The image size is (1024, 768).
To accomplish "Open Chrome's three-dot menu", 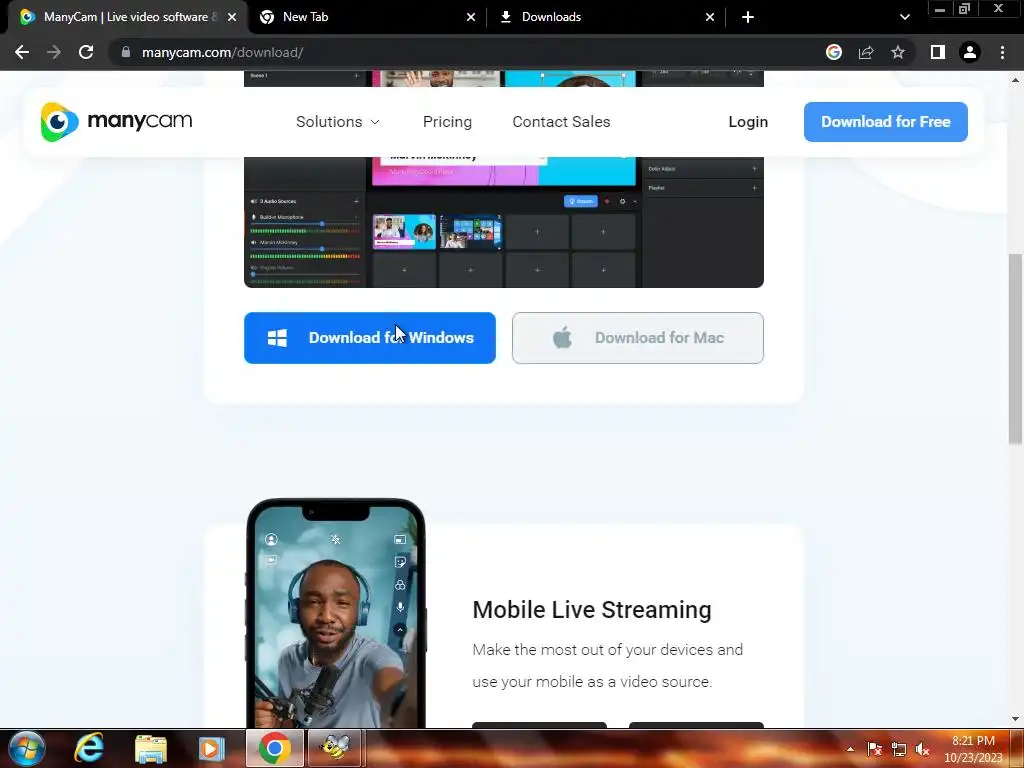I will tap(1002, 52).
